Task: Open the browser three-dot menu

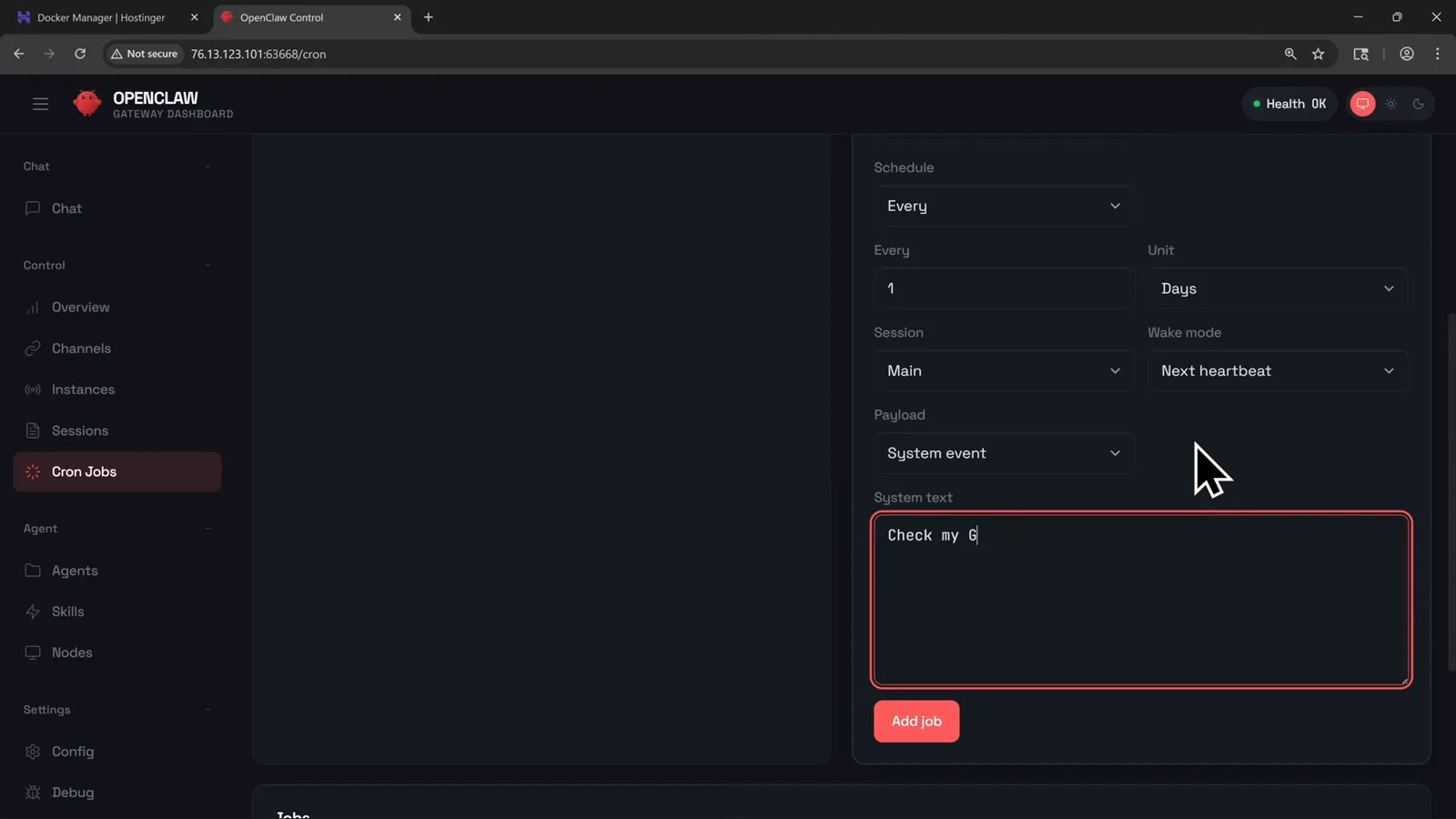Action: (x=1438, y=54)
